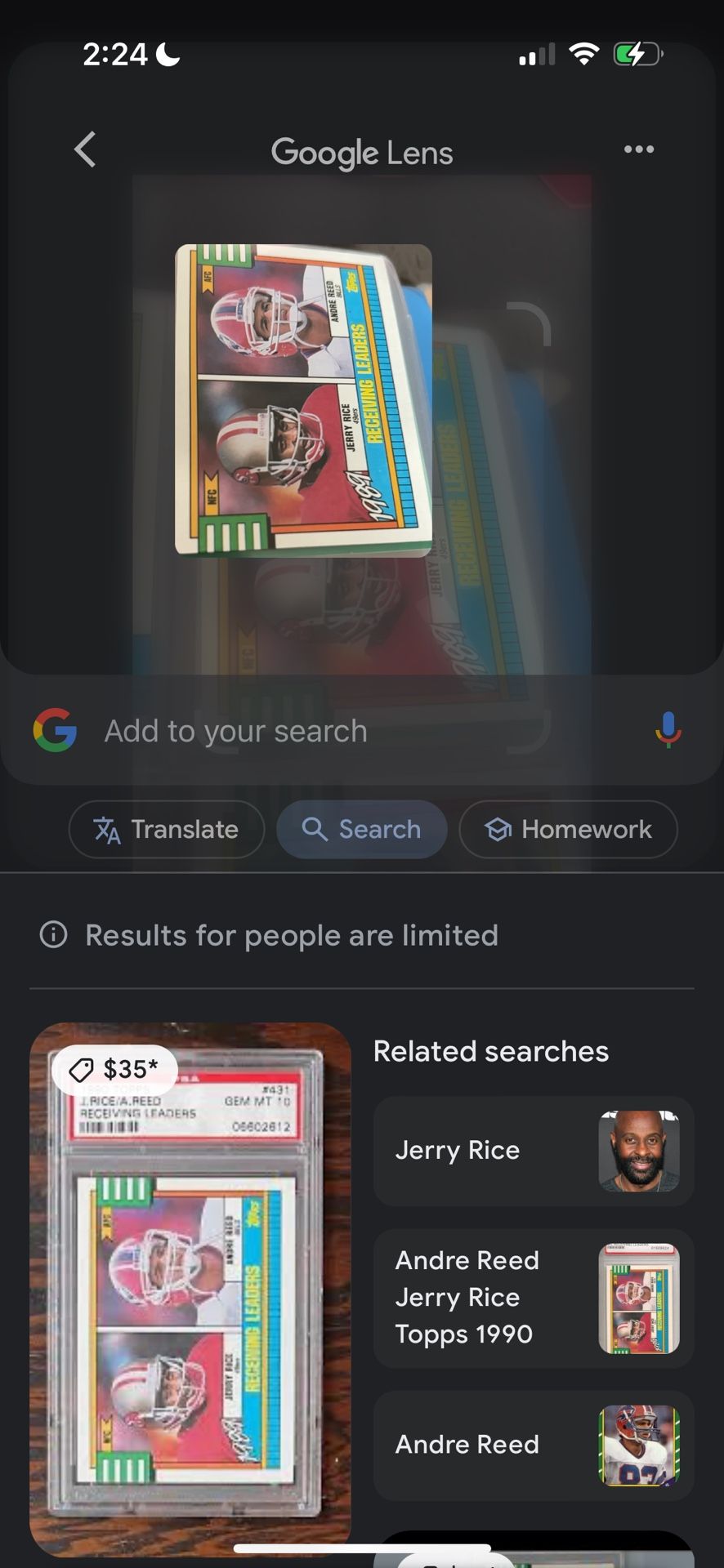Screen dimensions: 724x1568
Task: Open the three-dot more options menu
Action: click(638, 149)
